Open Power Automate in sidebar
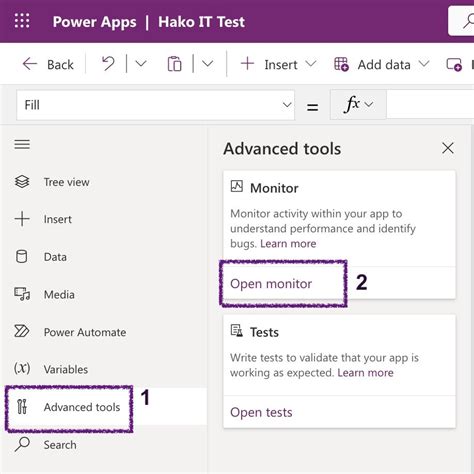 point(70,332)
